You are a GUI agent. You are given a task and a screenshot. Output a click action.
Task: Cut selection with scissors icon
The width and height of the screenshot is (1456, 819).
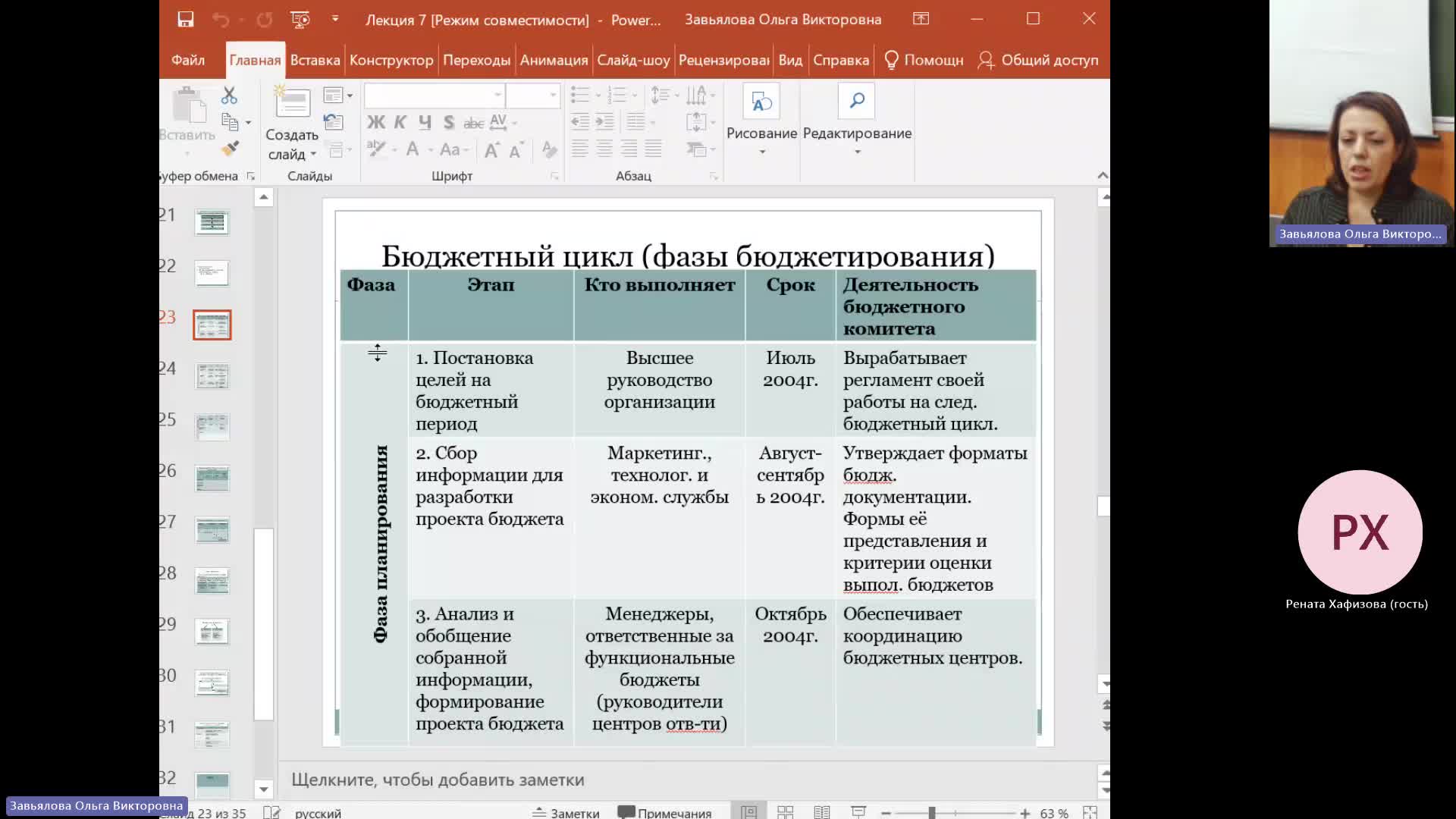point(229,96)
